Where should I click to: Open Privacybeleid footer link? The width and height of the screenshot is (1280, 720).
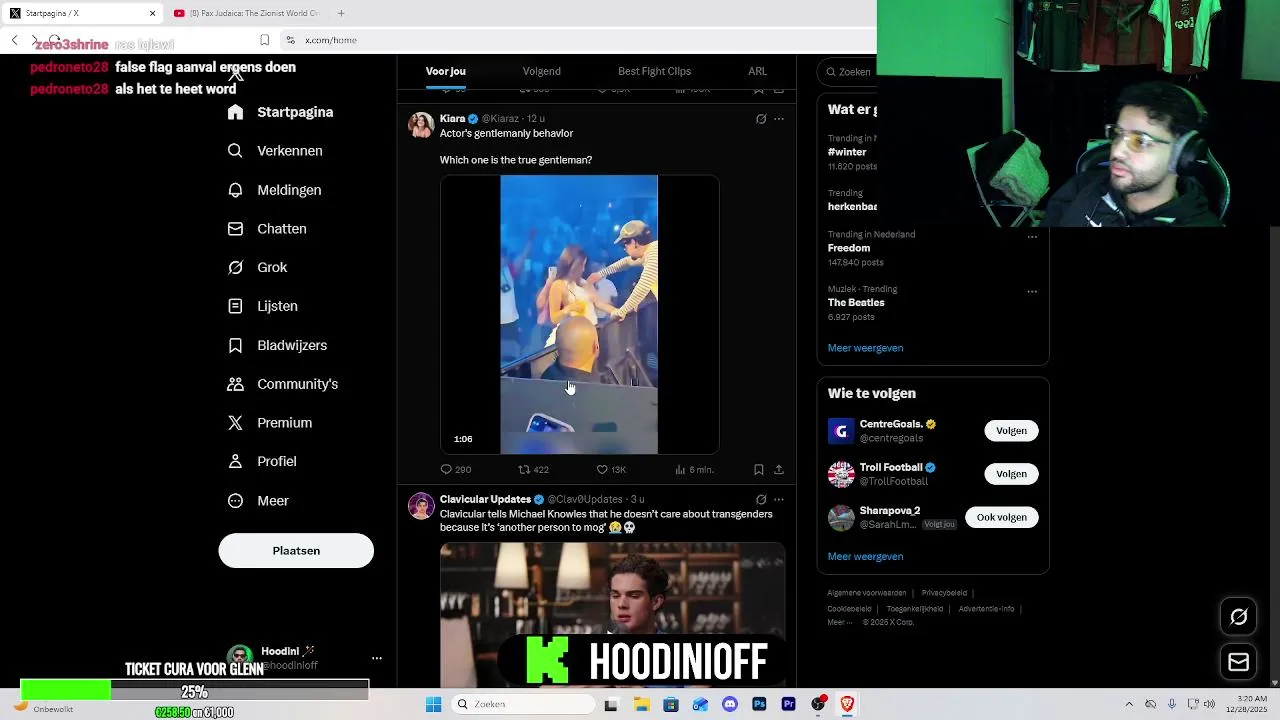coord(944,593)
